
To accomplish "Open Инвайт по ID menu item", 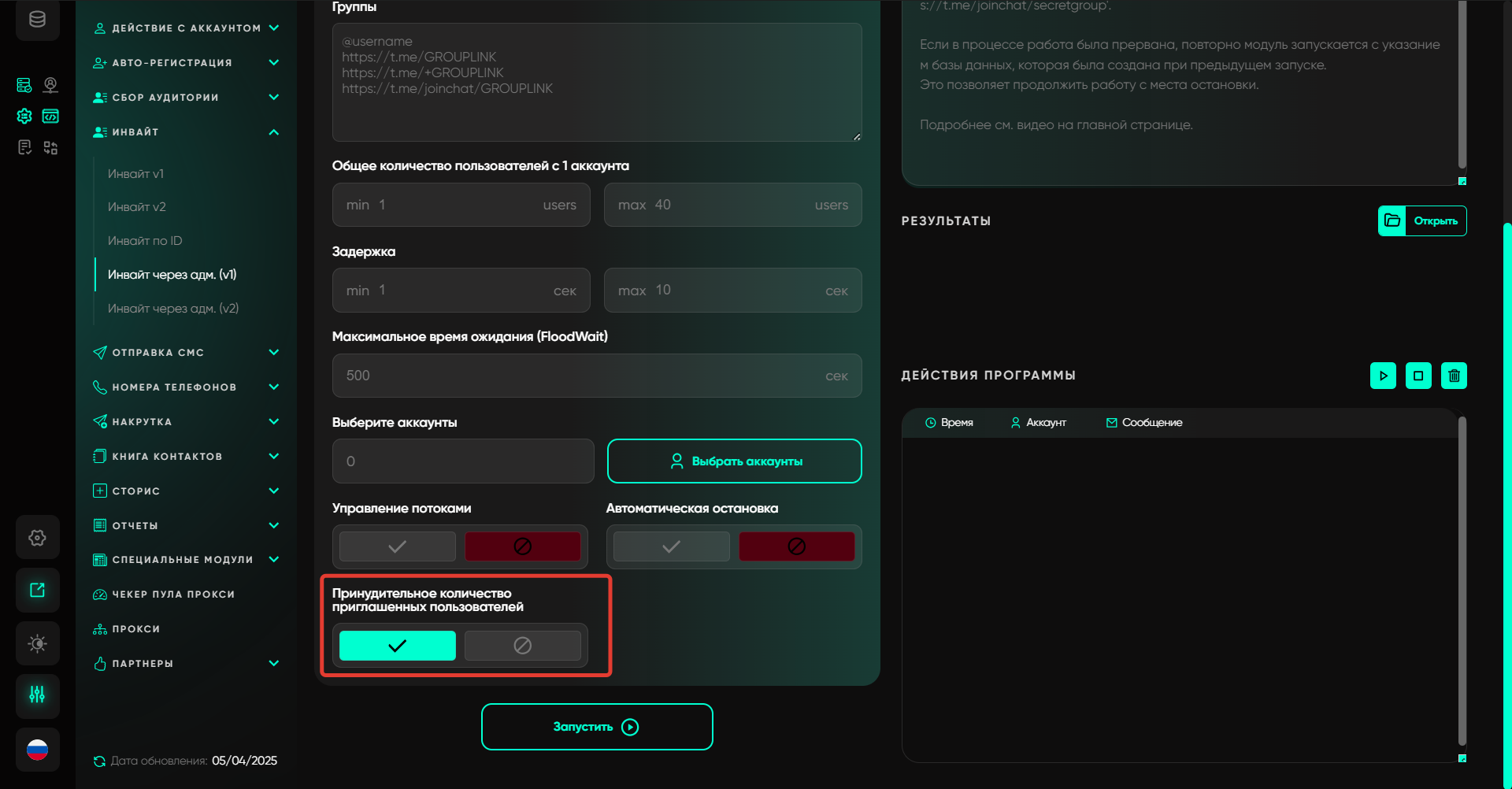I will coord(145,241).
